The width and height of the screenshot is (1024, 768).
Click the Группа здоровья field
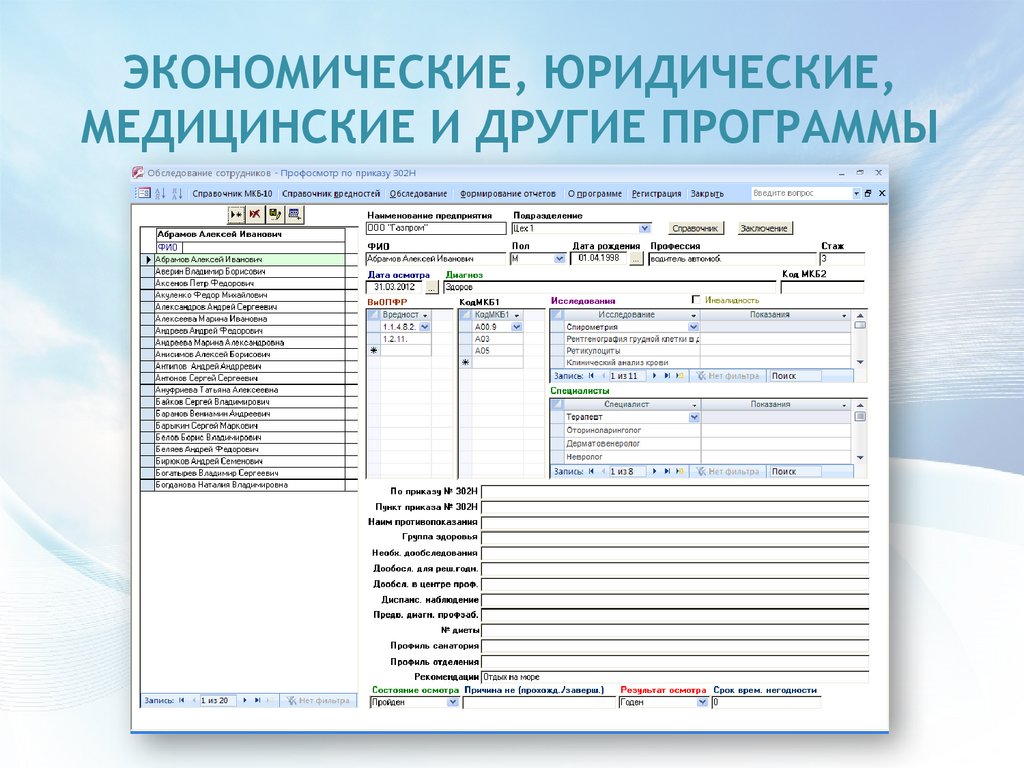[x=675, y=538]
